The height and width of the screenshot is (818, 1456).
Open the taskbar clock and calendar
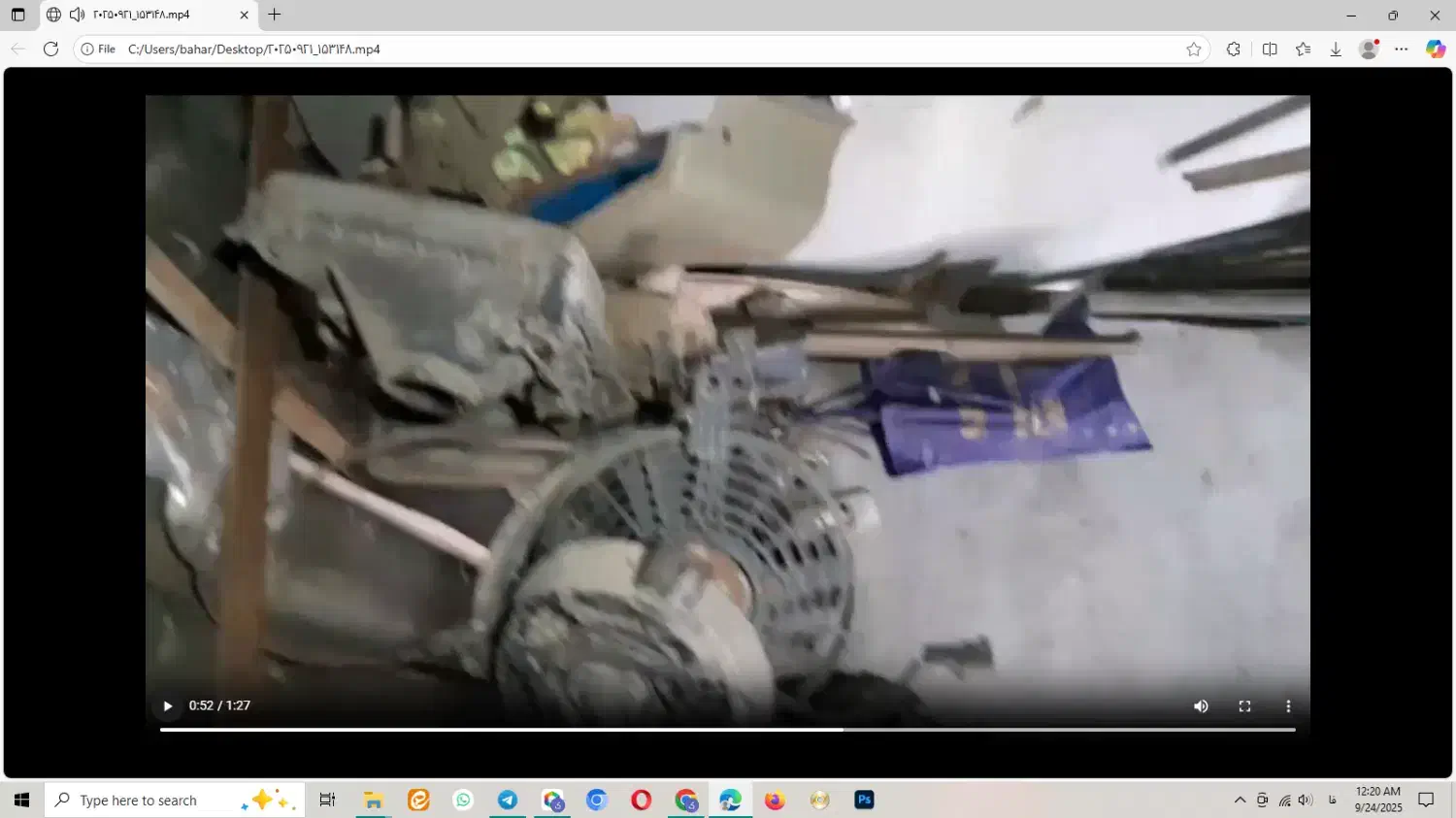click(x=1378, y=800)
